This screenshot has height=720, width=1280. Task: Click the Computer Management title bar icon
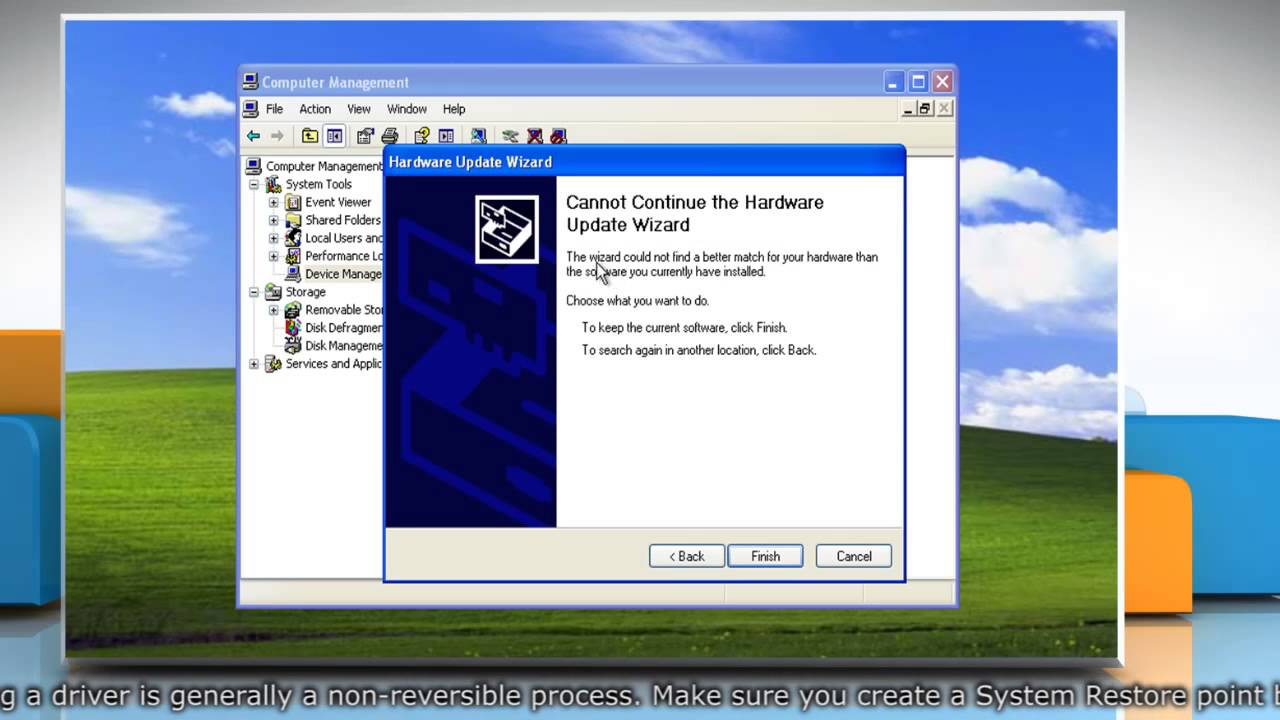pos(250,82)
